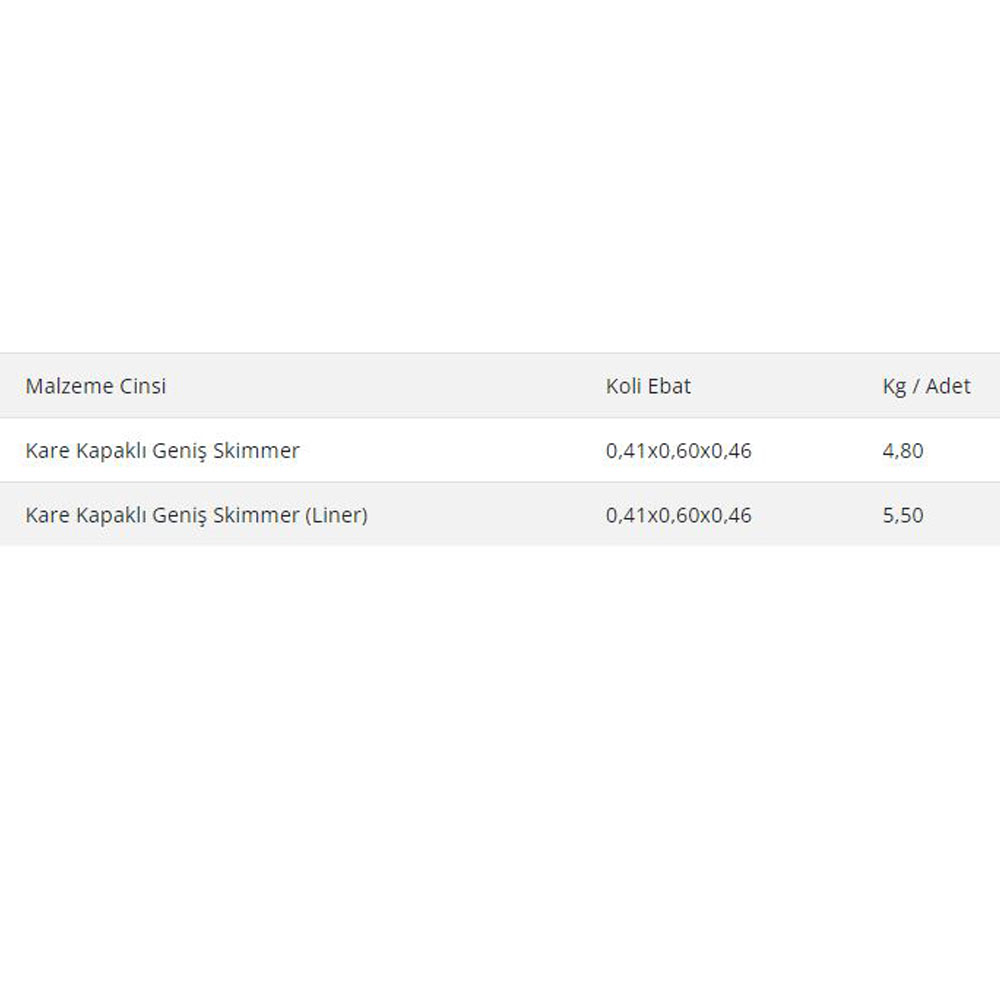Click the Koli Ebat column header

point(648,386)
